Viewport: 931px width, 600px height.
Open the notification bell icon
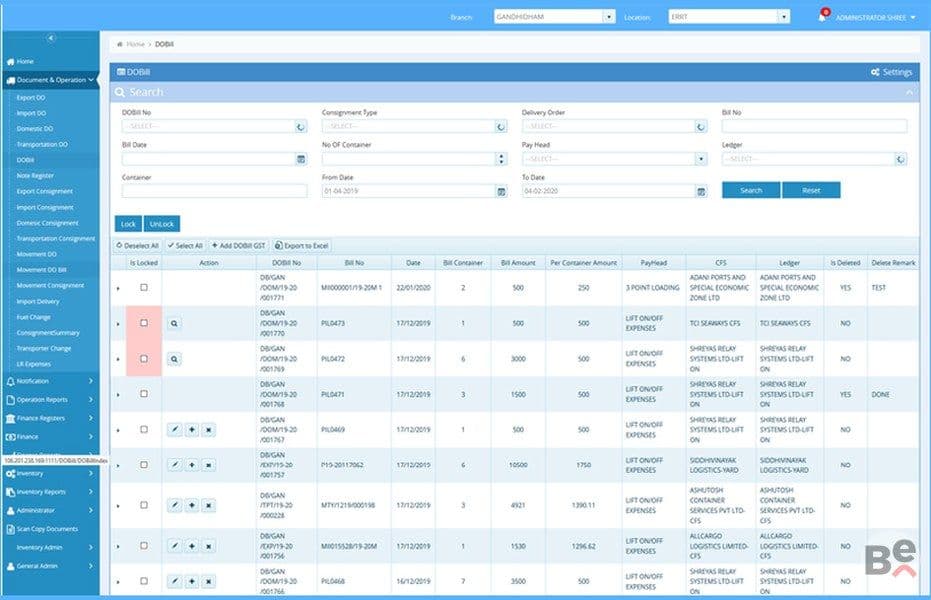pyautogui.click(x=822, y=17)
